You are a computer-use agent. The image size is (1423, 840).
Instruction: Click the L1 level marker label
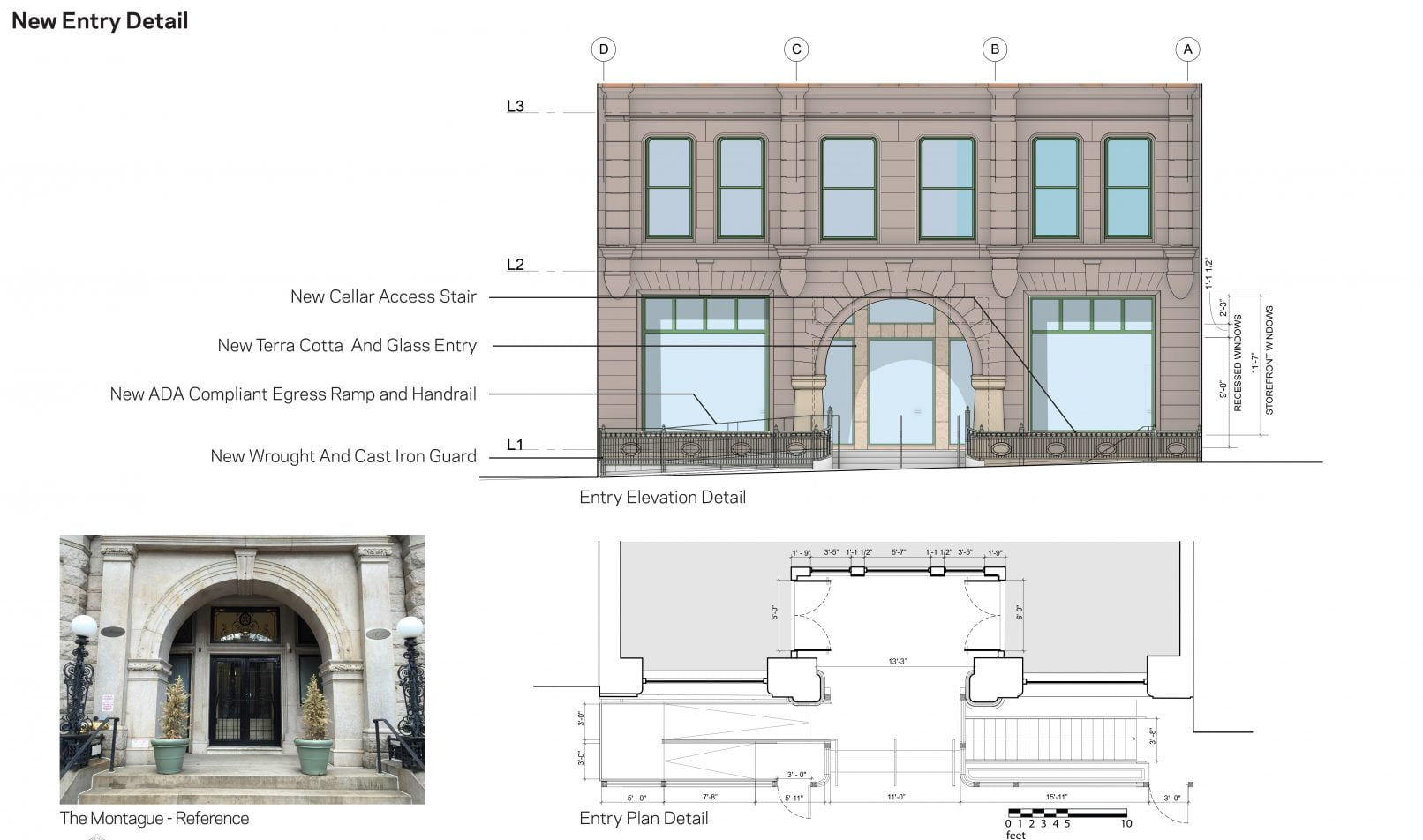[516, 445]
